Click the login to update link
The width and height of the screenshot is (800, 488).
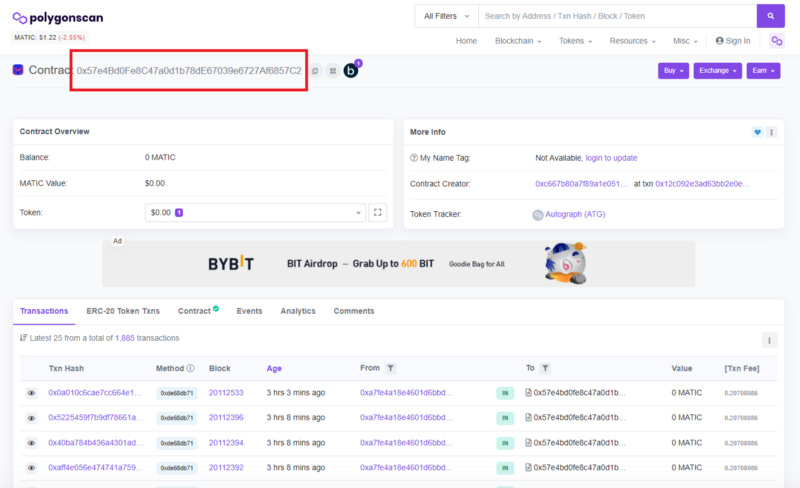pyautogui.click(x=611, y=158)
